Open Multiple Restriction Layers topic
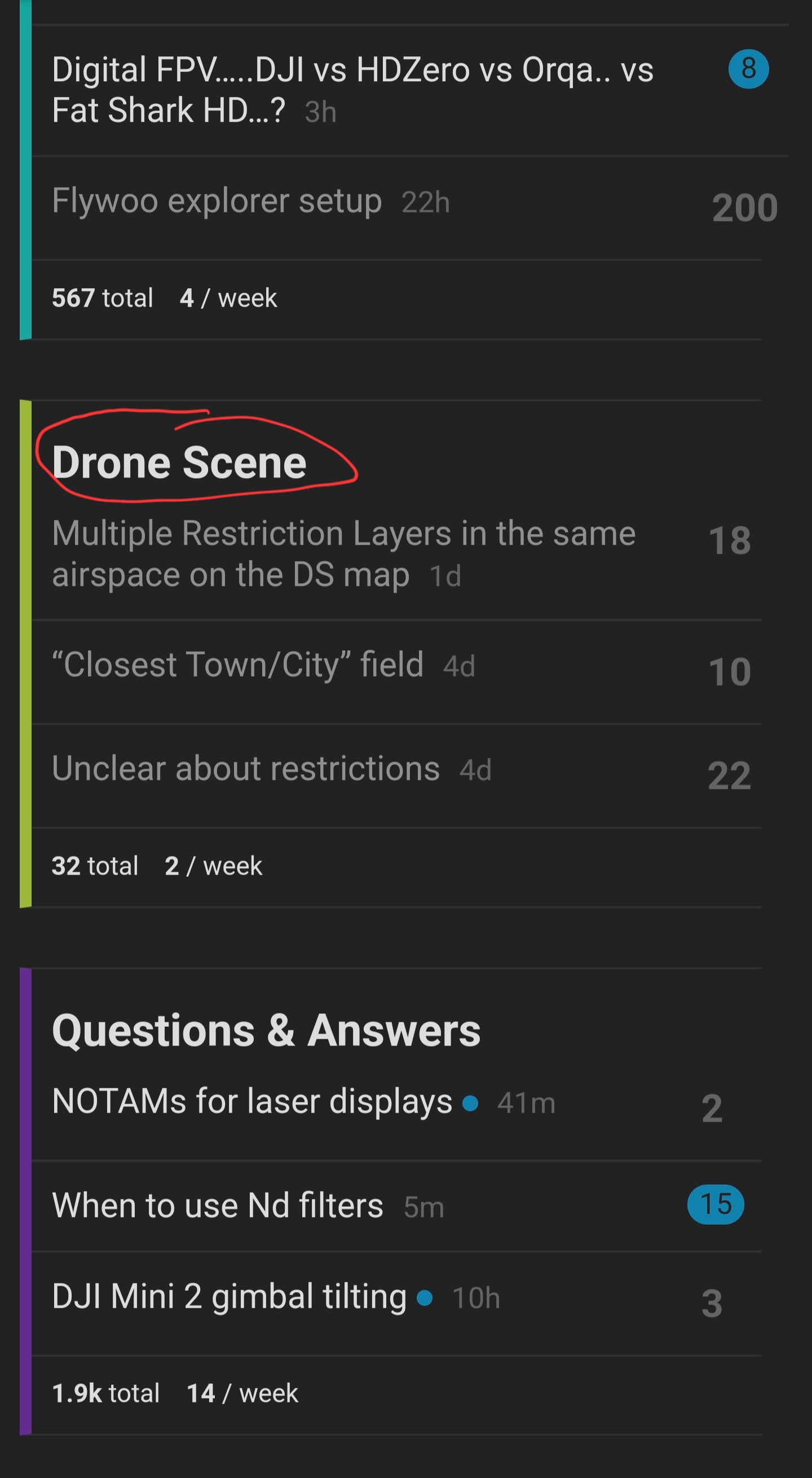The image size is (812, 1478). point(343,553)
